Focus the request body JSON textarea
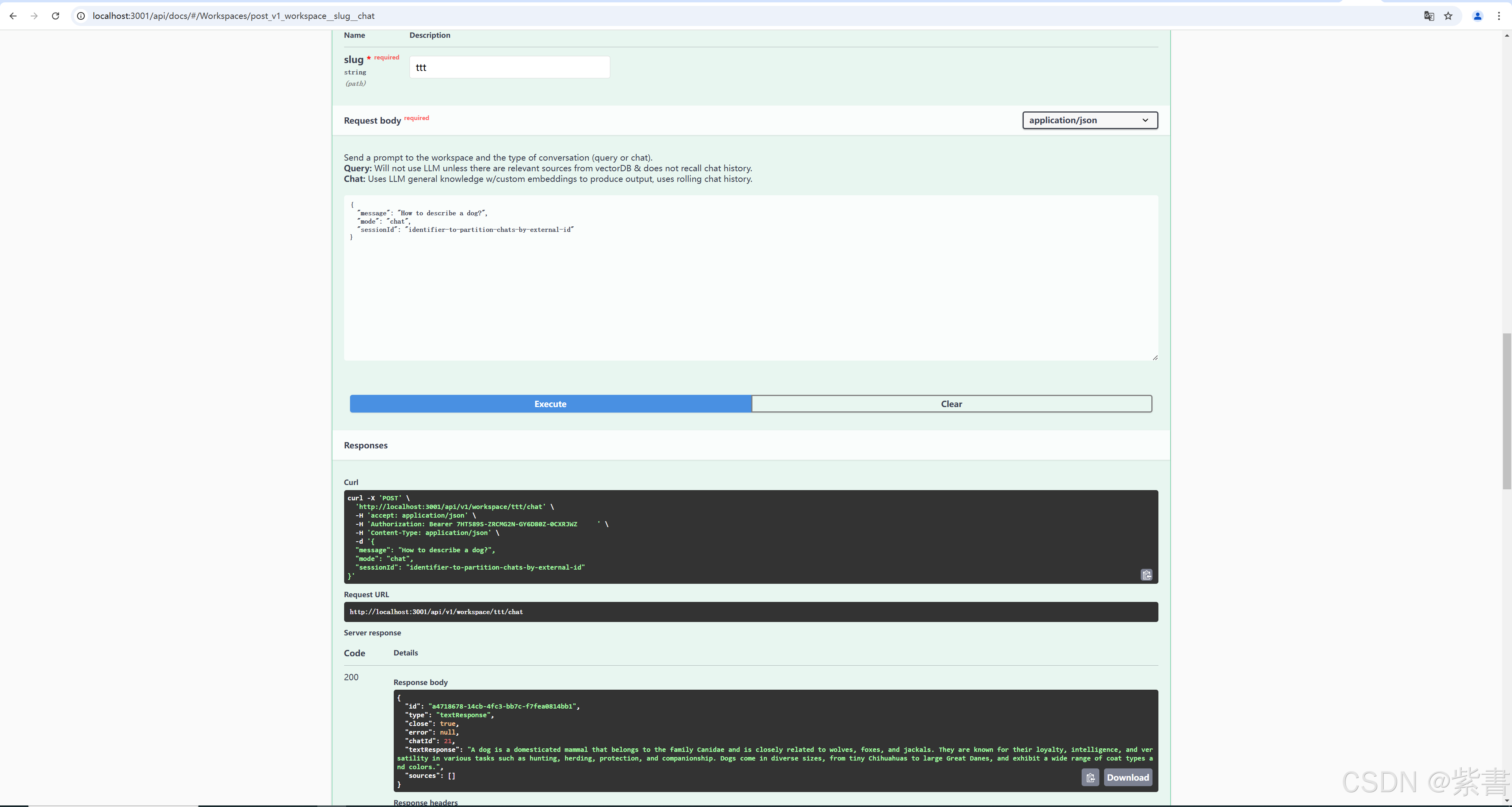This screenshot has width=1512, height=807. [x=750, y=282]
